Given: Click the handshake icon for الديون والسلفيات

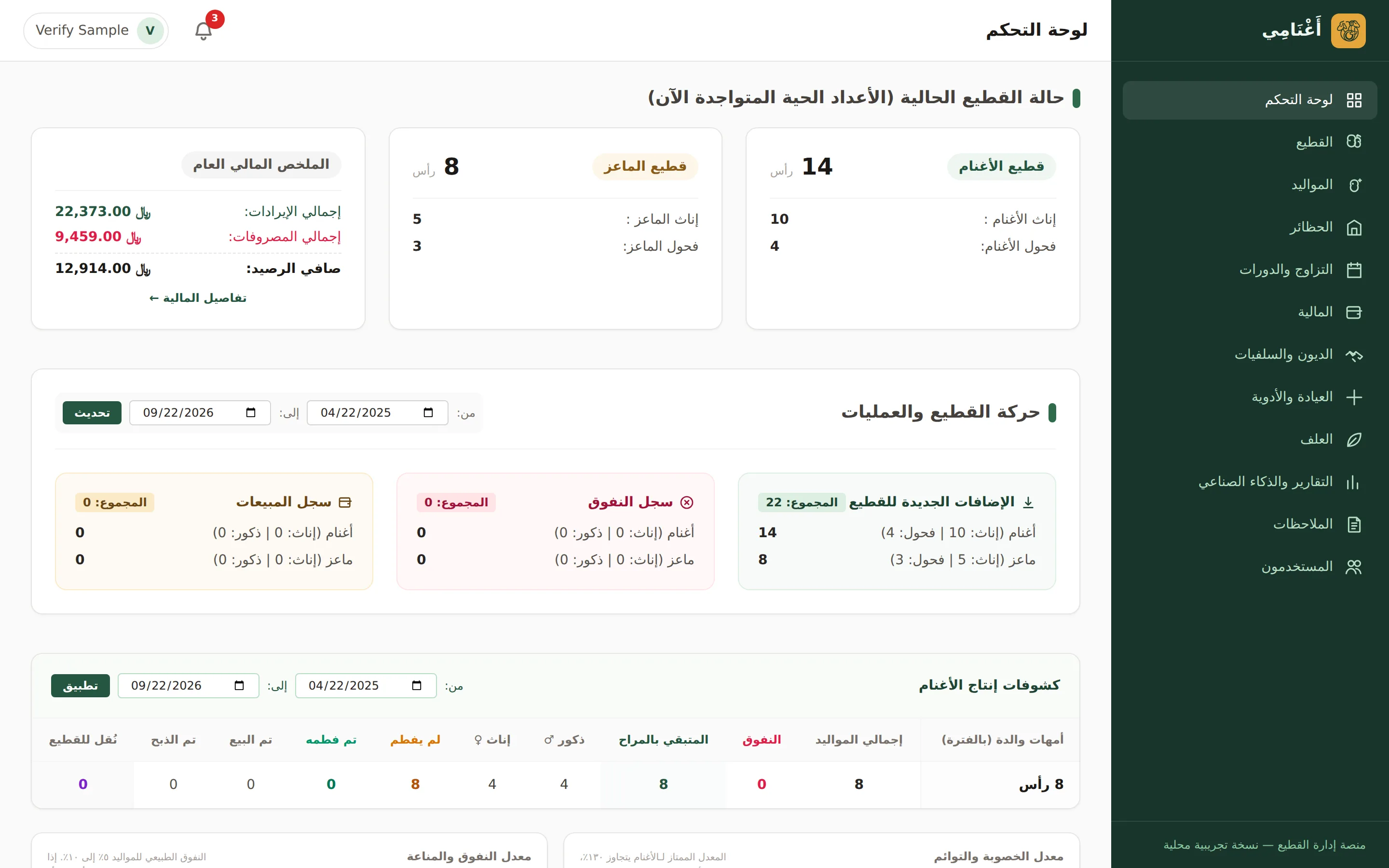Looking at the screenshot, I should [x=1354, y=355].
